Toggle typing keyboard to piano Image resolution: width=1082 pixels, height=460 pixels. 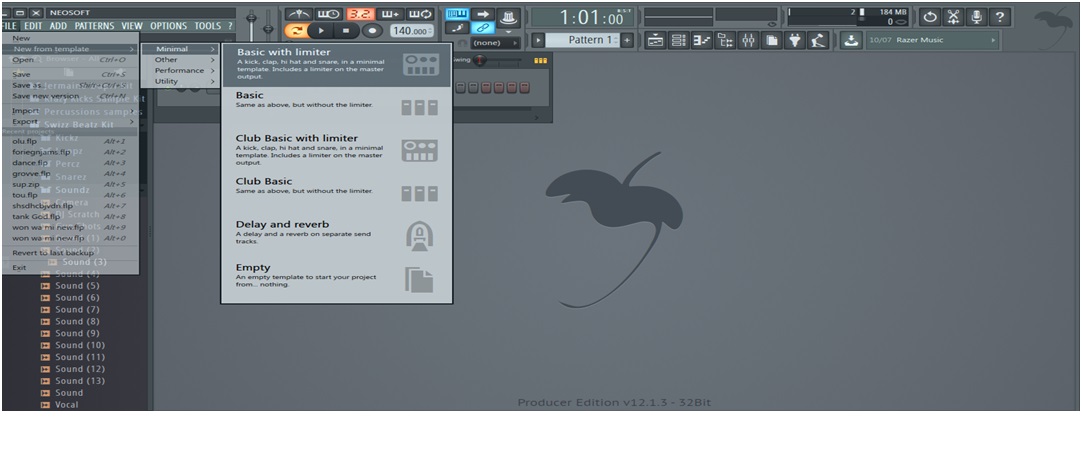coord(457,14)
